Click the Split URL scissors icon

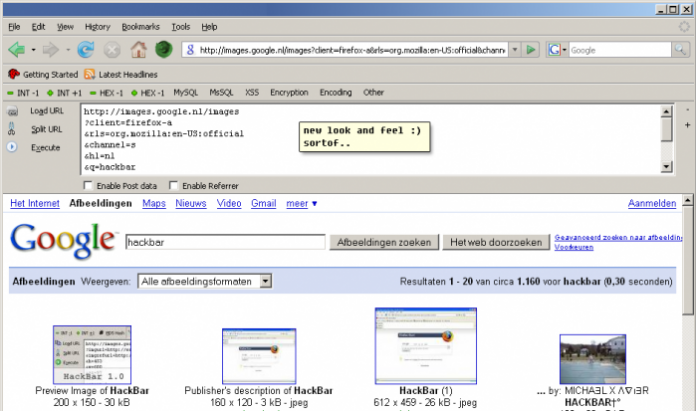pos(12,129)
